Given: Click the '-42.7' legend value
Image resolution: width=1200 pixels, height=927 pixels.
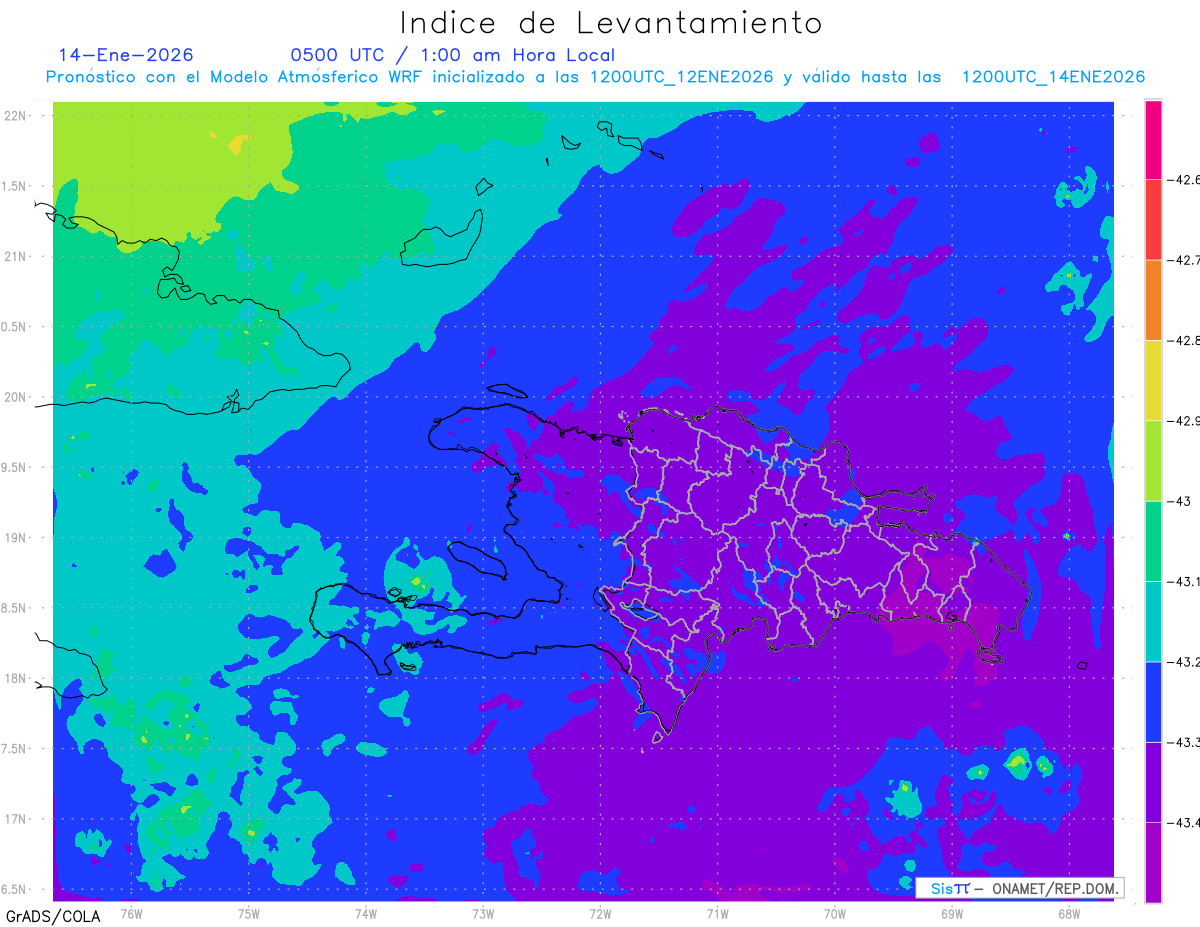Looking at the screenshot, I should click(1184, 260).
